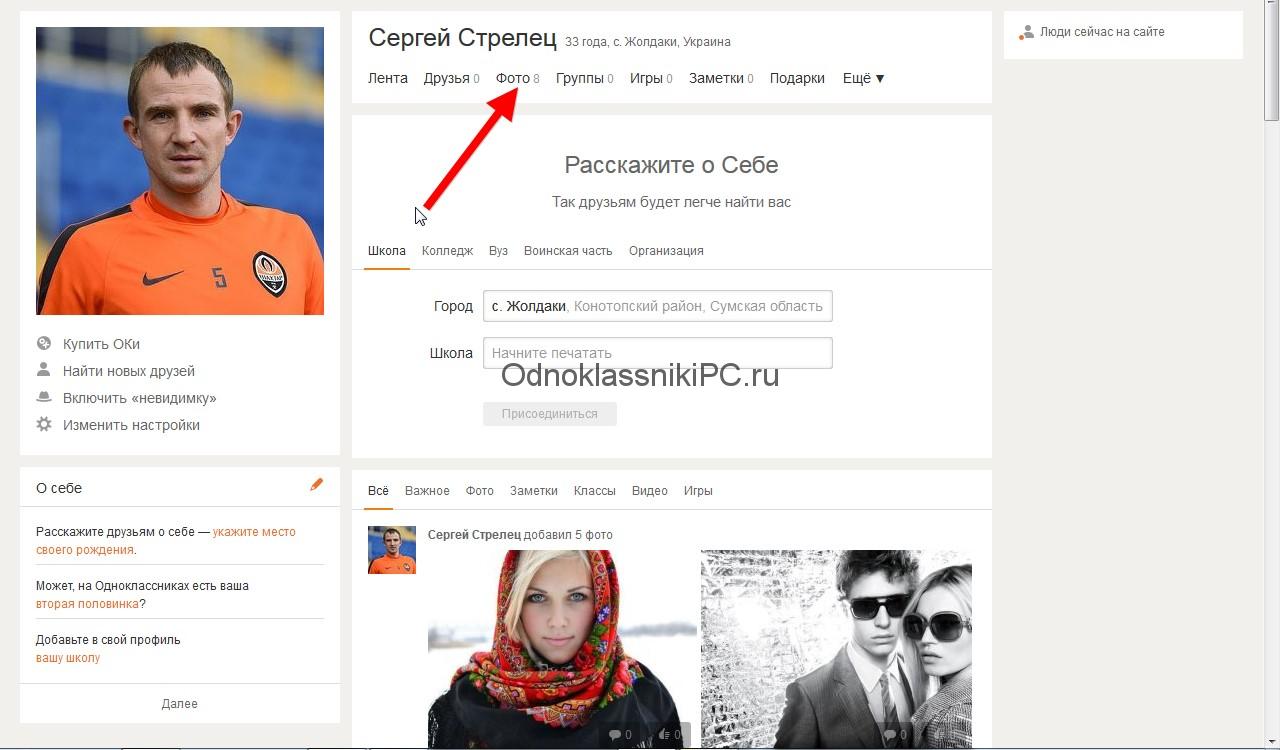Open the large profile photo
The image size is (1280, 750).
(x=180, y=171)
